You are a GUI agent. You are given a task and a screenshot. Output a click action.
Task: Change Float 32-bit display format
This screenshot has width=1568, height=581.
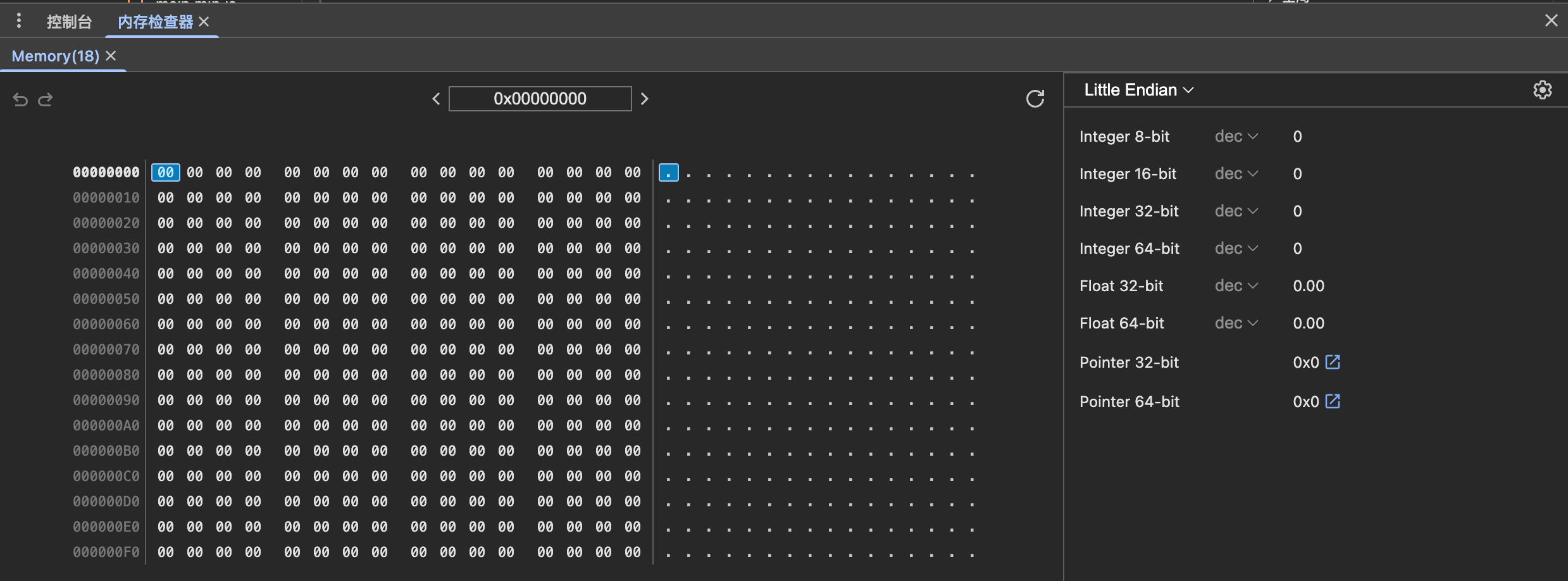pyautogui.click(x=1236, y=286)
